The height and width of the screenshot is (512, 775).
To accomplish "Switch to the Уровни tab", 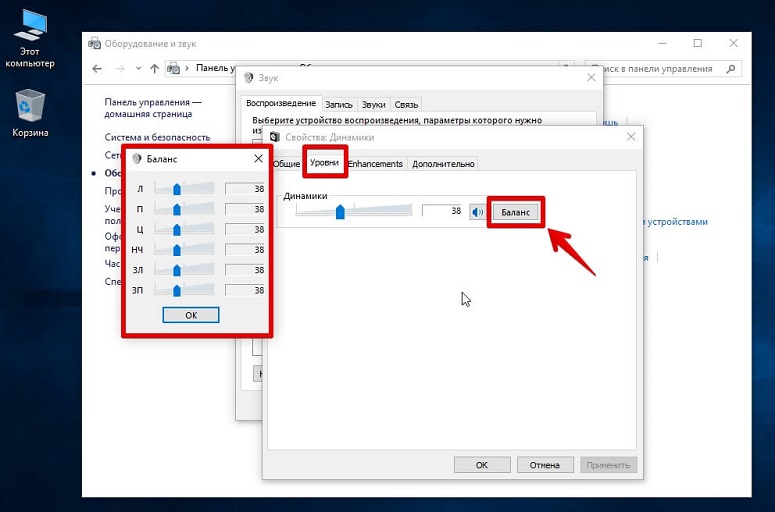I will (324, 162).
